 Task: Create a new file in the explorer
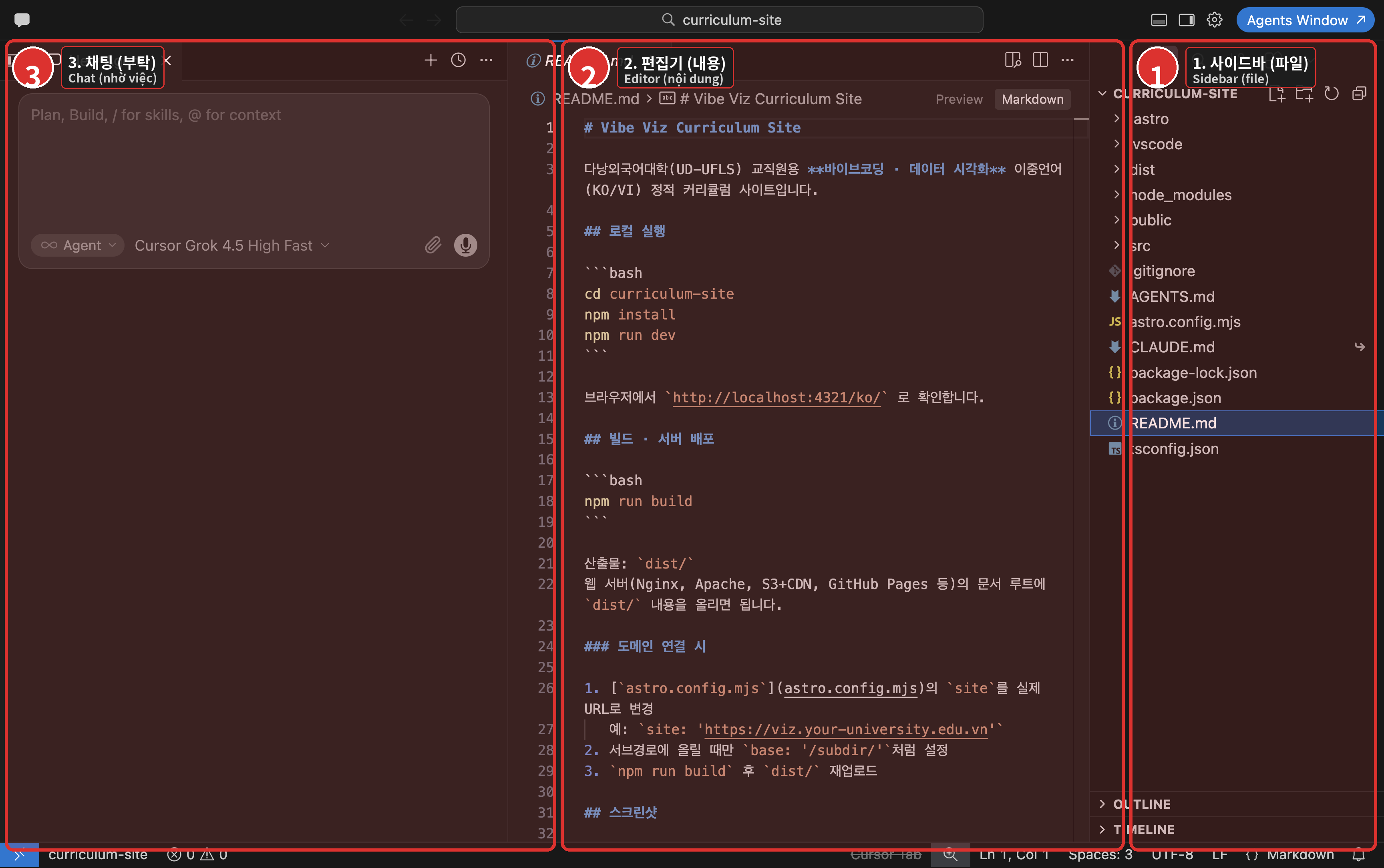click(1277, 94)
